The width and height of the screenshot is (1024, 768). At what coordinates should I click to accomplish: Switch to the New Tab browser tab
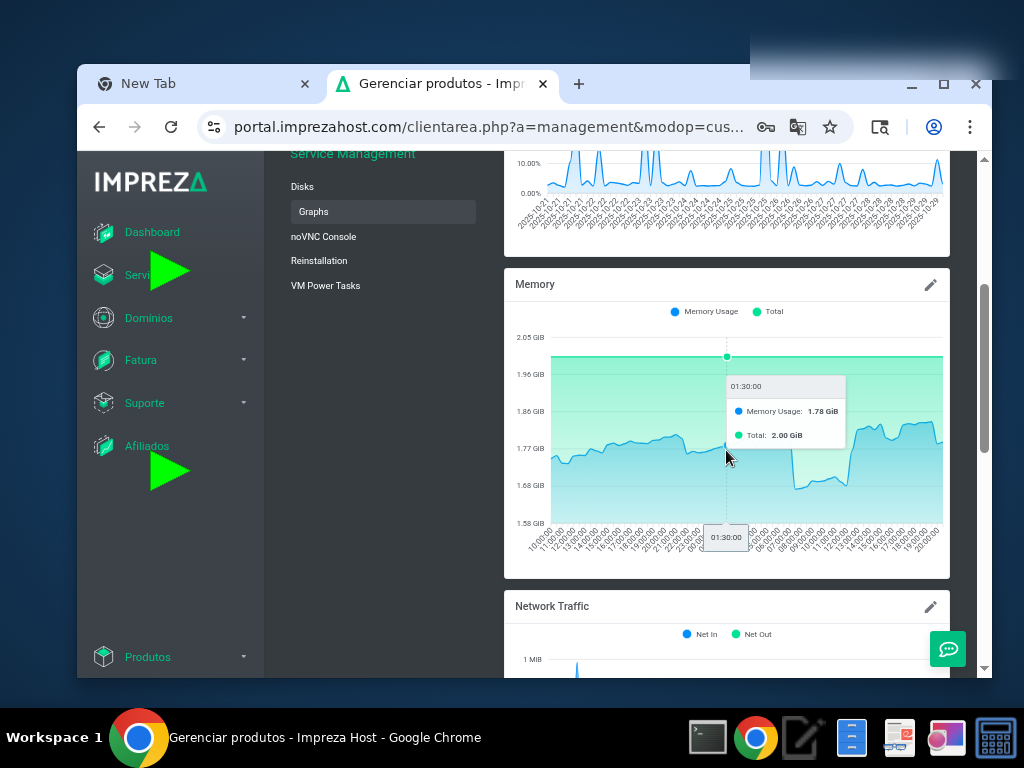click(202, 84)
